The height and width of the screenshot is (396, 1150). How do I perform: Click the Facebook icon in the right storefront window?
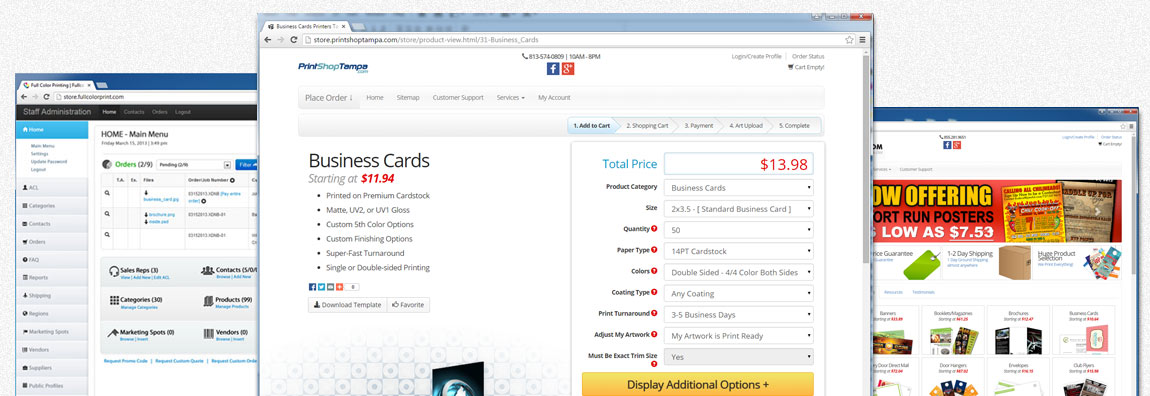pyautogui.click(x=948, y=144)
